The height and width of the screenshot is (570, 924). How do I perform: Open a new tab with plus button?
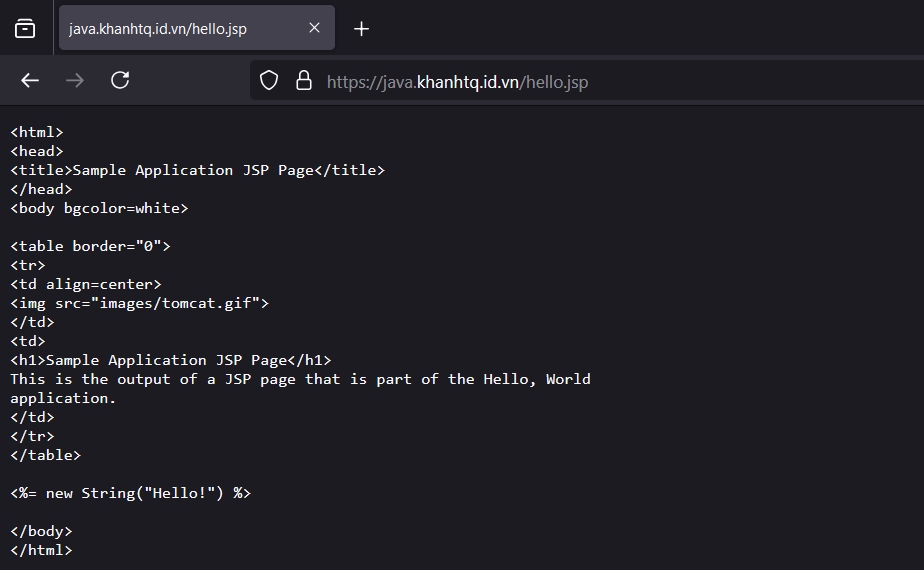[361, 29]
